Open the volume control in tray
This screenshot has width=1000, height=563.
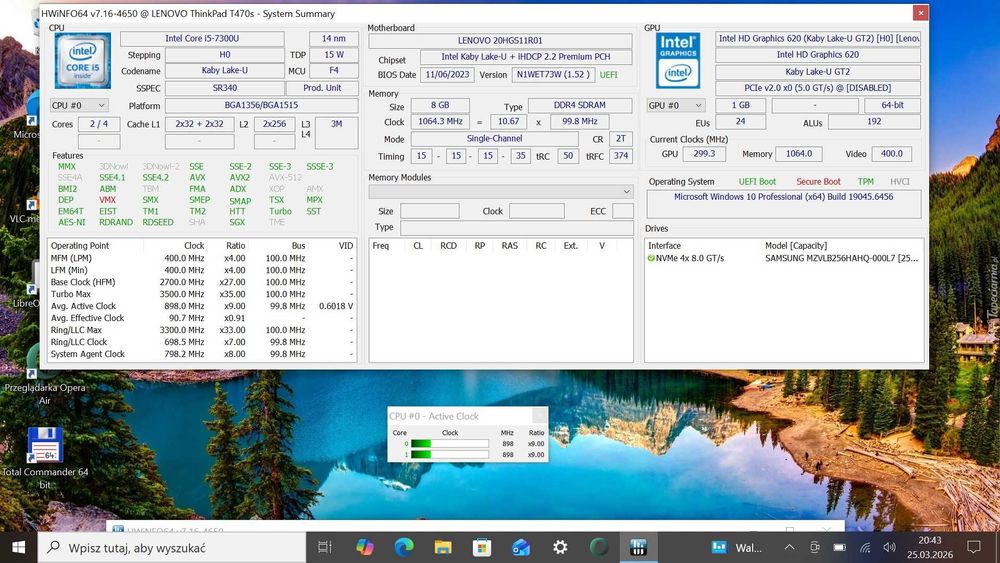[890, 547]
